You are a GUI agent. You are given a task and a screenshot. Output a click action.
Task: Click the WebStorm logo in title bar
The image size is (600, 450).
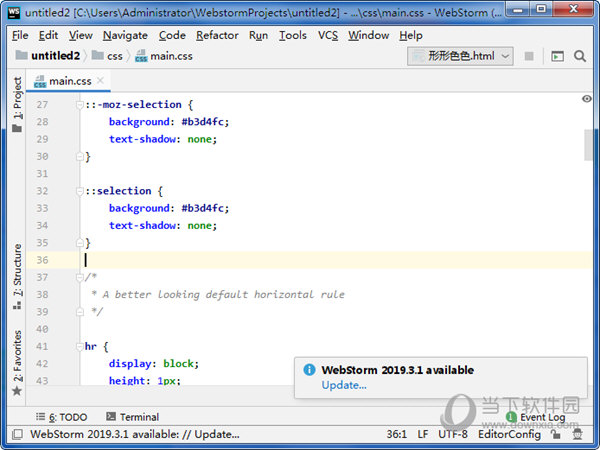click(x=14, y=13)
